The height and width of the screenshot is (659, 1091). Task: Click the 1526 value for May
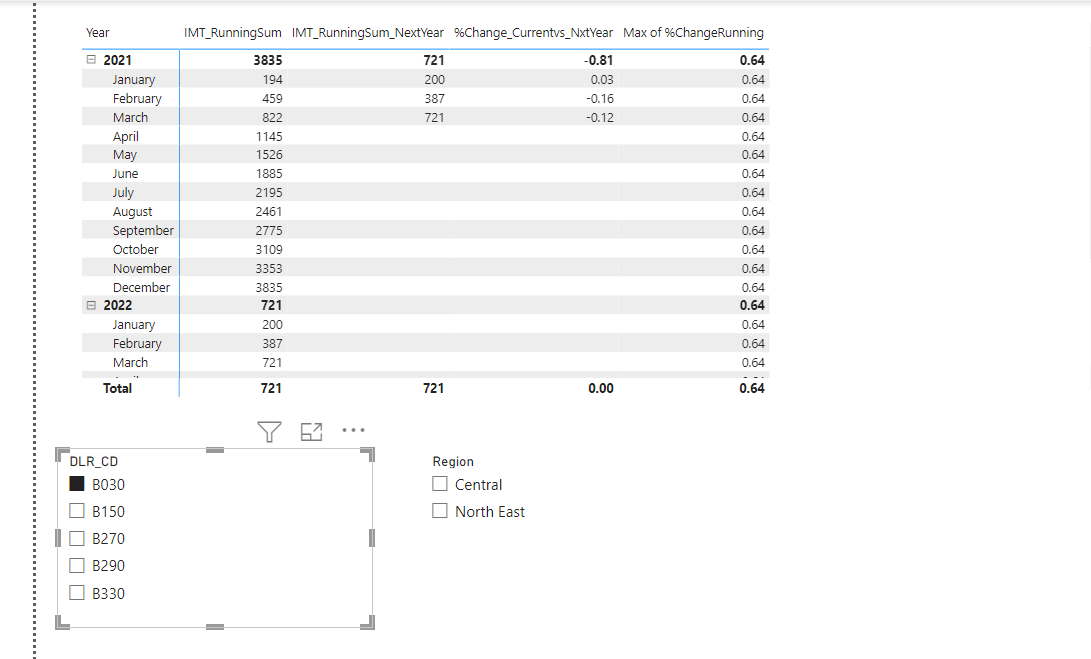point(269,154)
